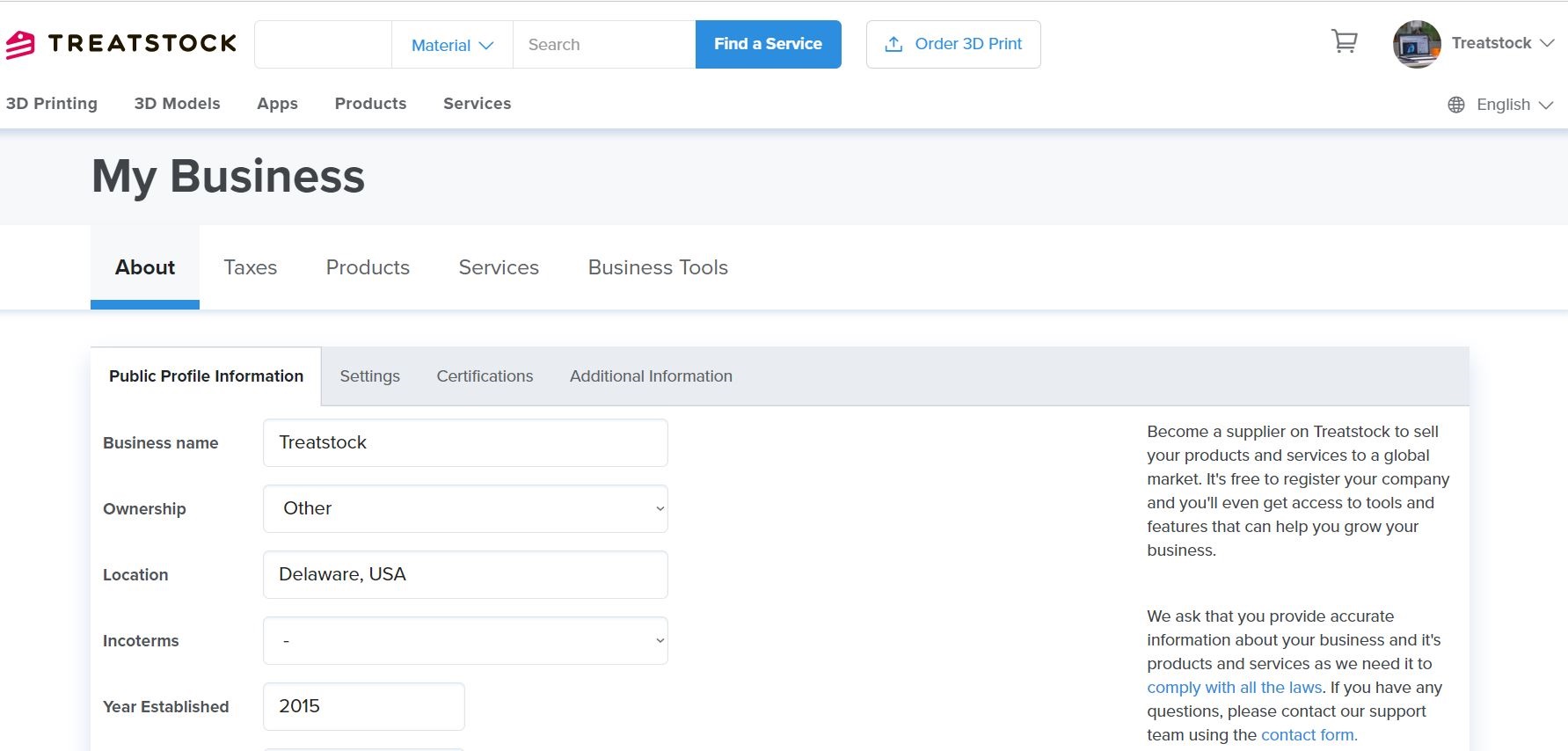The width and height of the screenshot is (1568, 751).
Task: Click the Business name input field
Action: (465, 442)
